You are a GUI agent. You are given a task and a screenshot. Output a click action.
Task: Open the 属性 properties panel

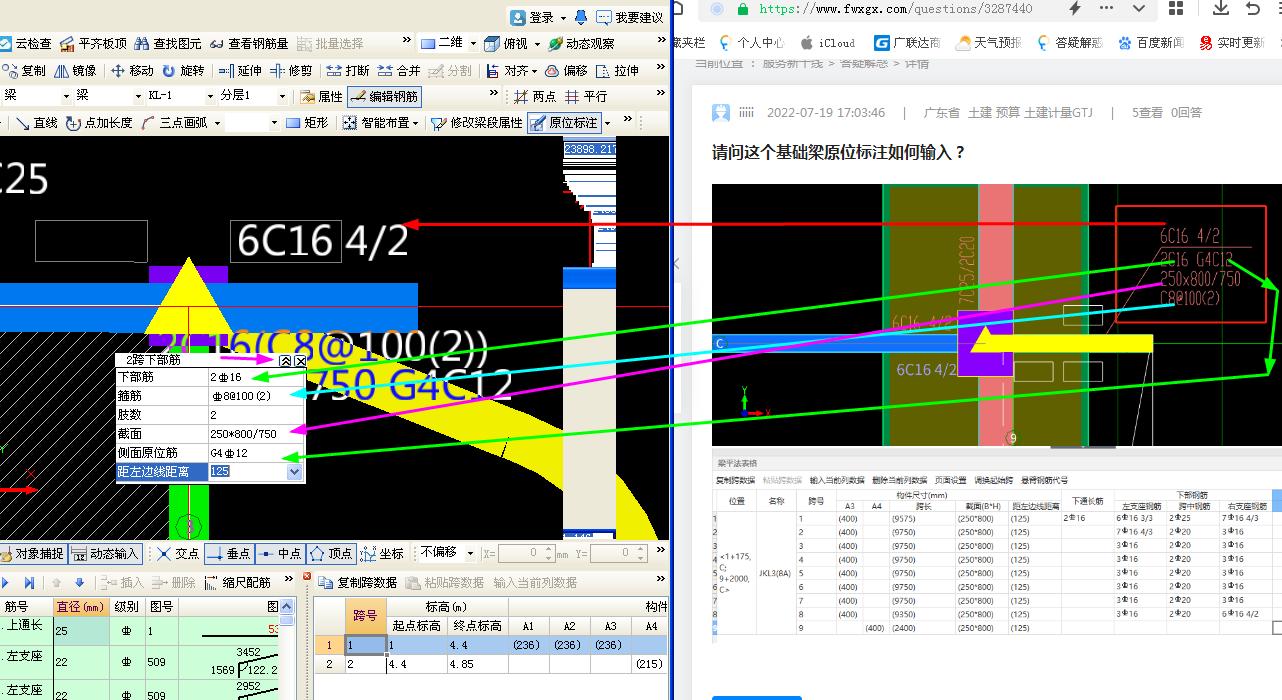(321, 97)
